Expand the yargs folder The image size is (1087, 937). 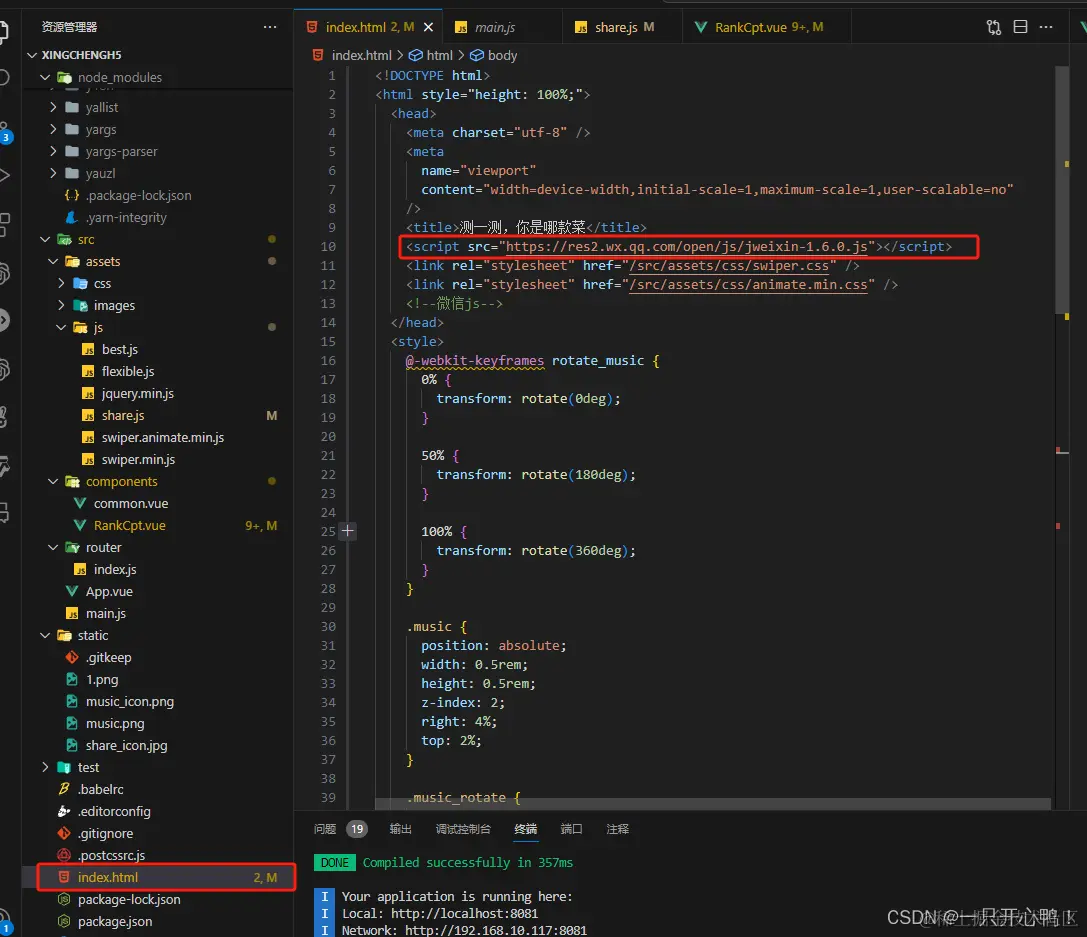coord(53,130)
